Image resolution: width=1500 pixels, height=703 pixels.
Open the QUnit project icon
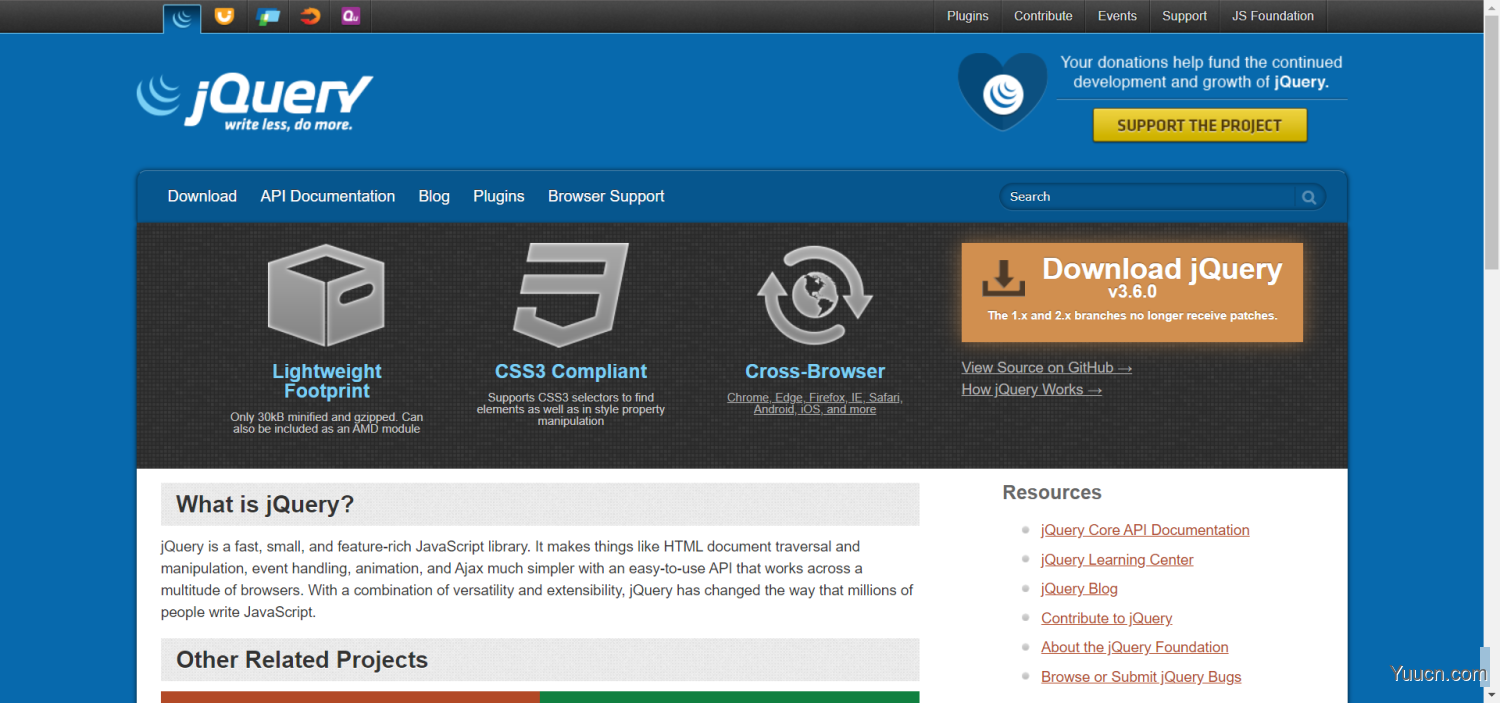pos(350,16)
